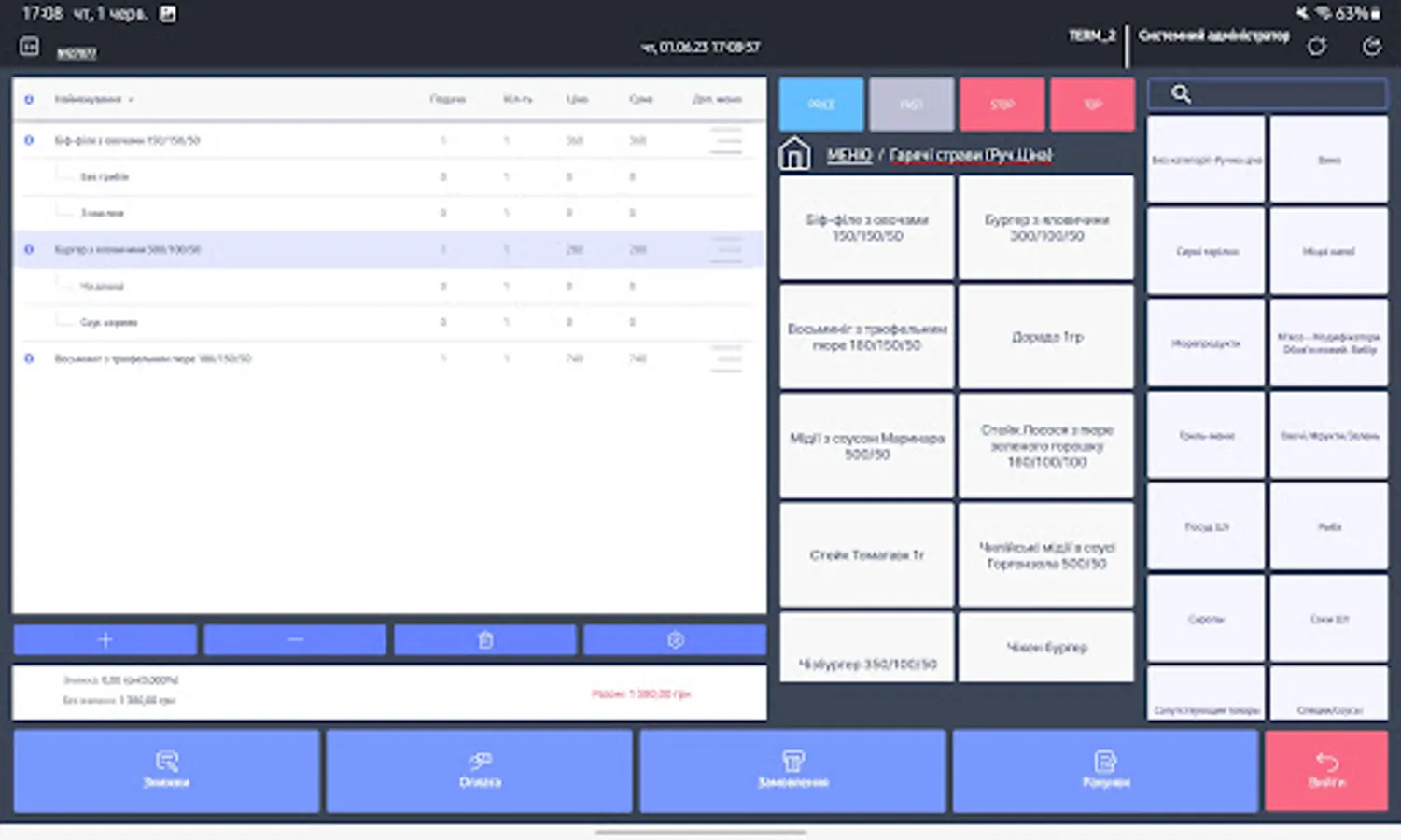Click the refresh icon next to administrator name
The image size is (1401, 840).
pyautogui.click(x=1316, y=47)
